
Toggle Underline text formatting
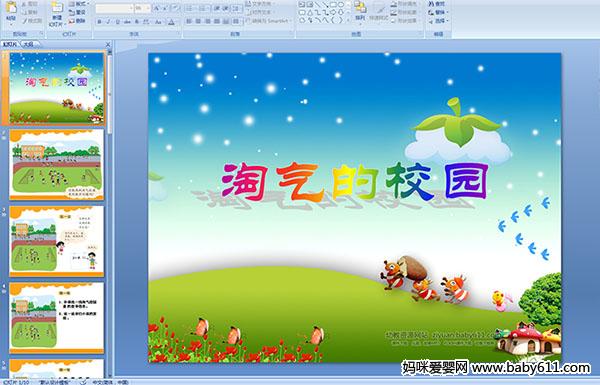point(118,22)
